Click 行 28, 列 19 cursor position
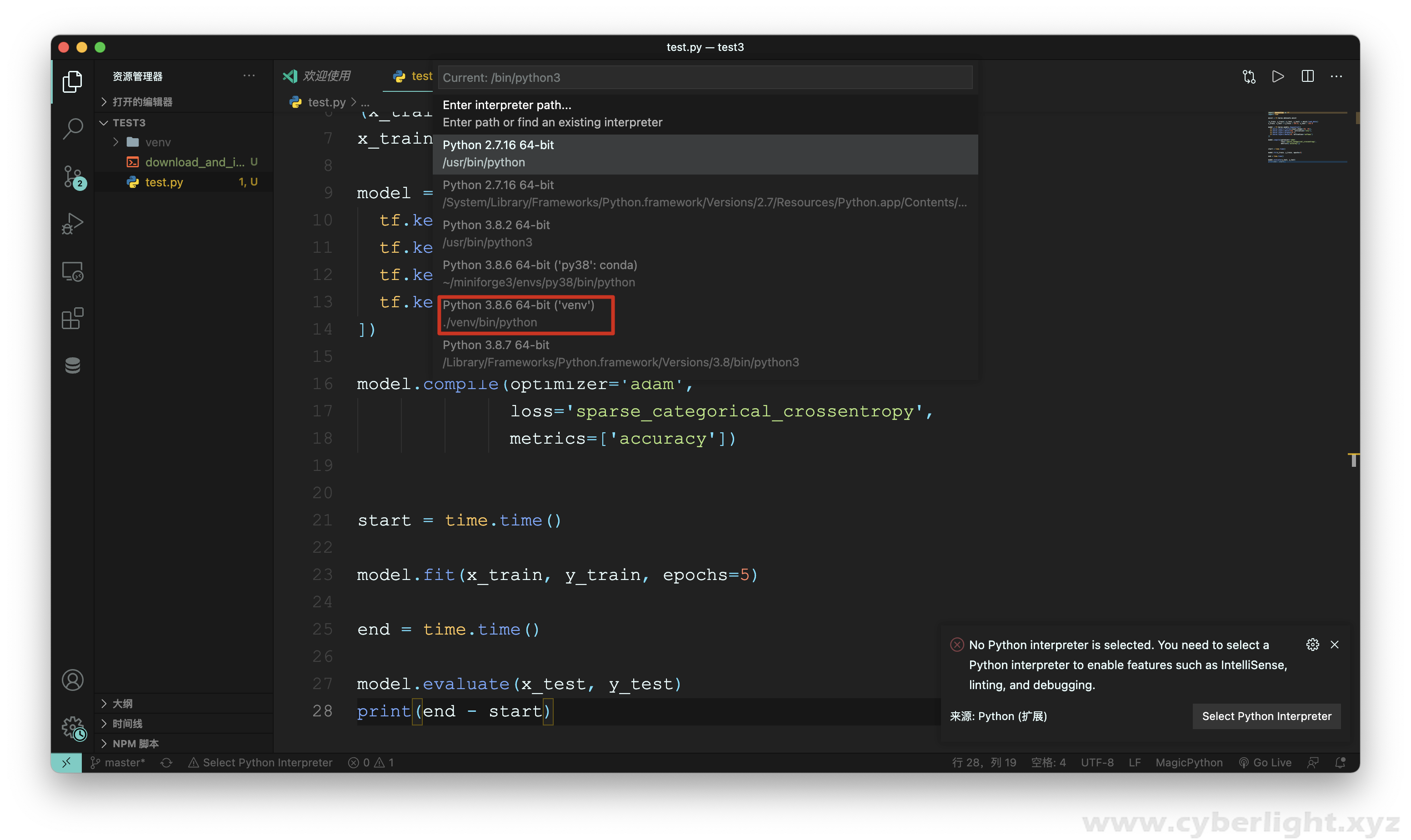The width and height of the screenshot is (1411, 840). (x=984, y=762)
